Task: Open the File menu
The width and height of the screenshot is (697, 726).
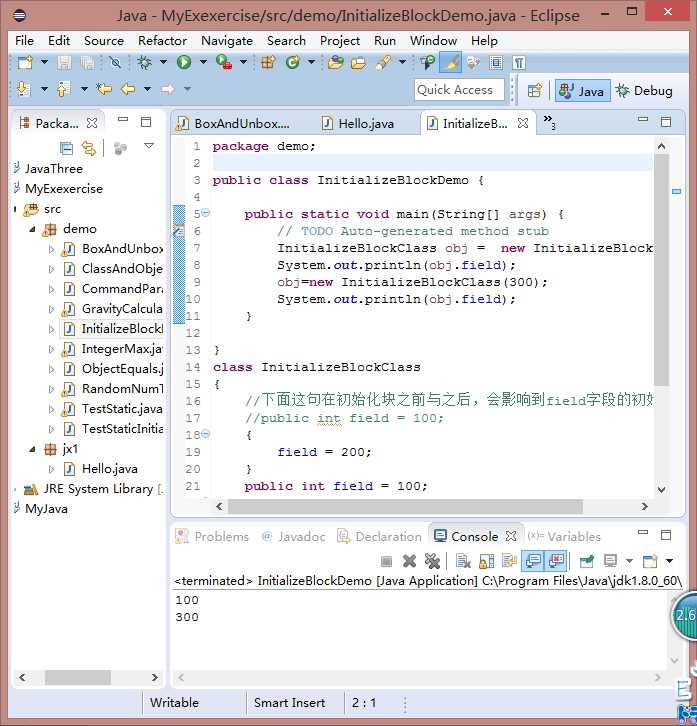Action: (24, 41)
